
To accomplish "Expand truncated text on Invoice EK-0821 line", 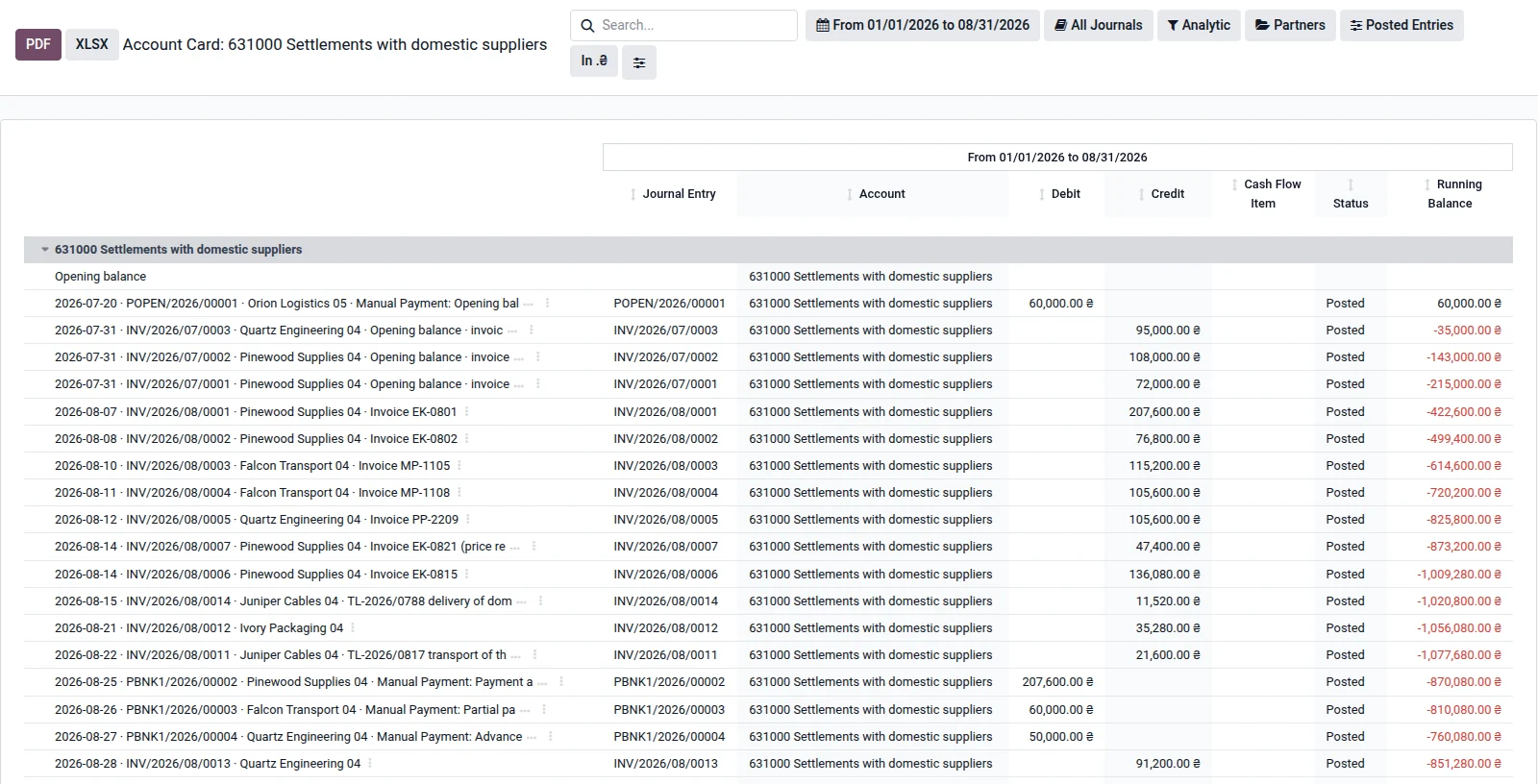I will (516, 547).
